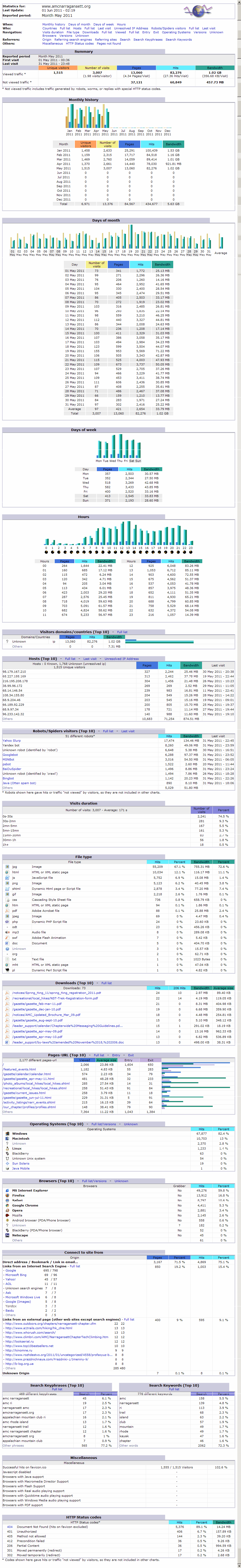Open the Days of month navigation link
Screen dimensions: 241x1568
(x=79, y=24)
